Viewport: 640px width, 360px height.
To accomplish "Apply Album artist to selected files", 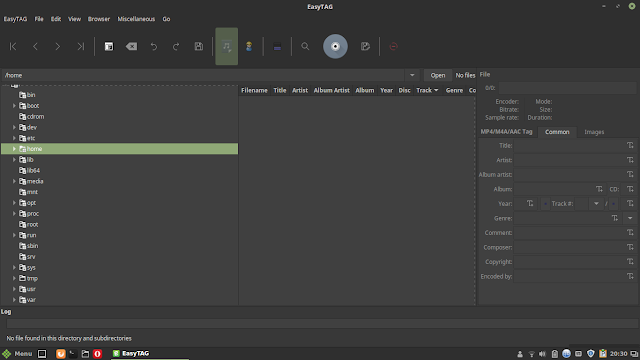I will click(630, 174).
